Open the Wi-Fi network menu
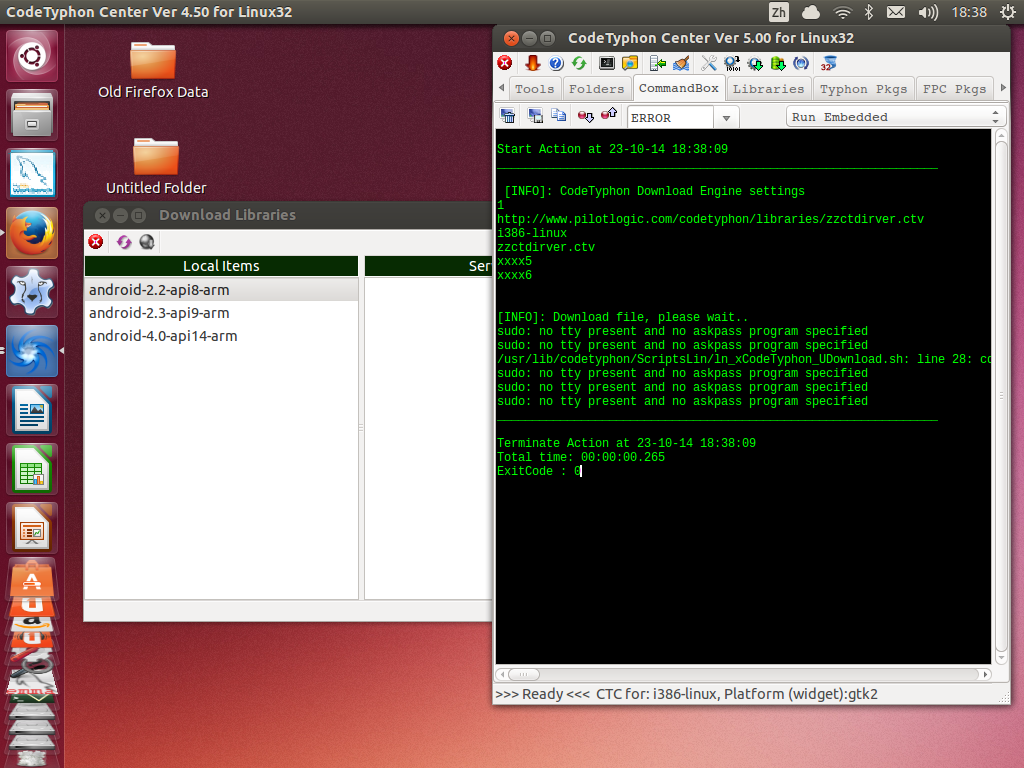1024x768 pixels. coord(842,12)
